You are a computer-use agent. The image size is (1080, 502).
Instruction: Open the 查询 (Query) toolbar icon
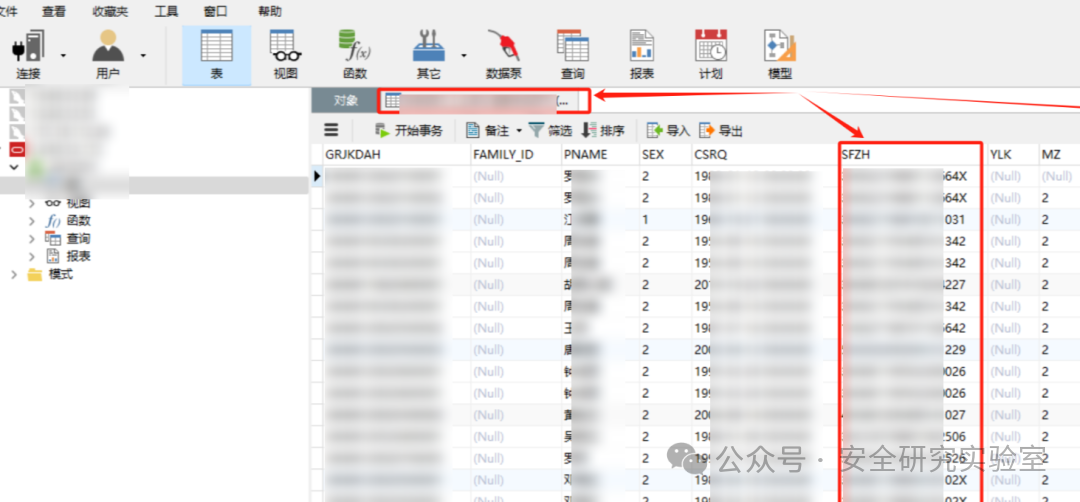572,45
